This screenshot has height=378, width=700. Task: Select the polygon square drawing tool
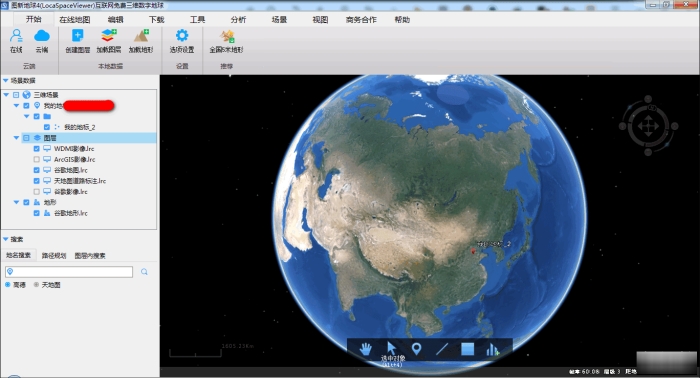coord(467,349)
